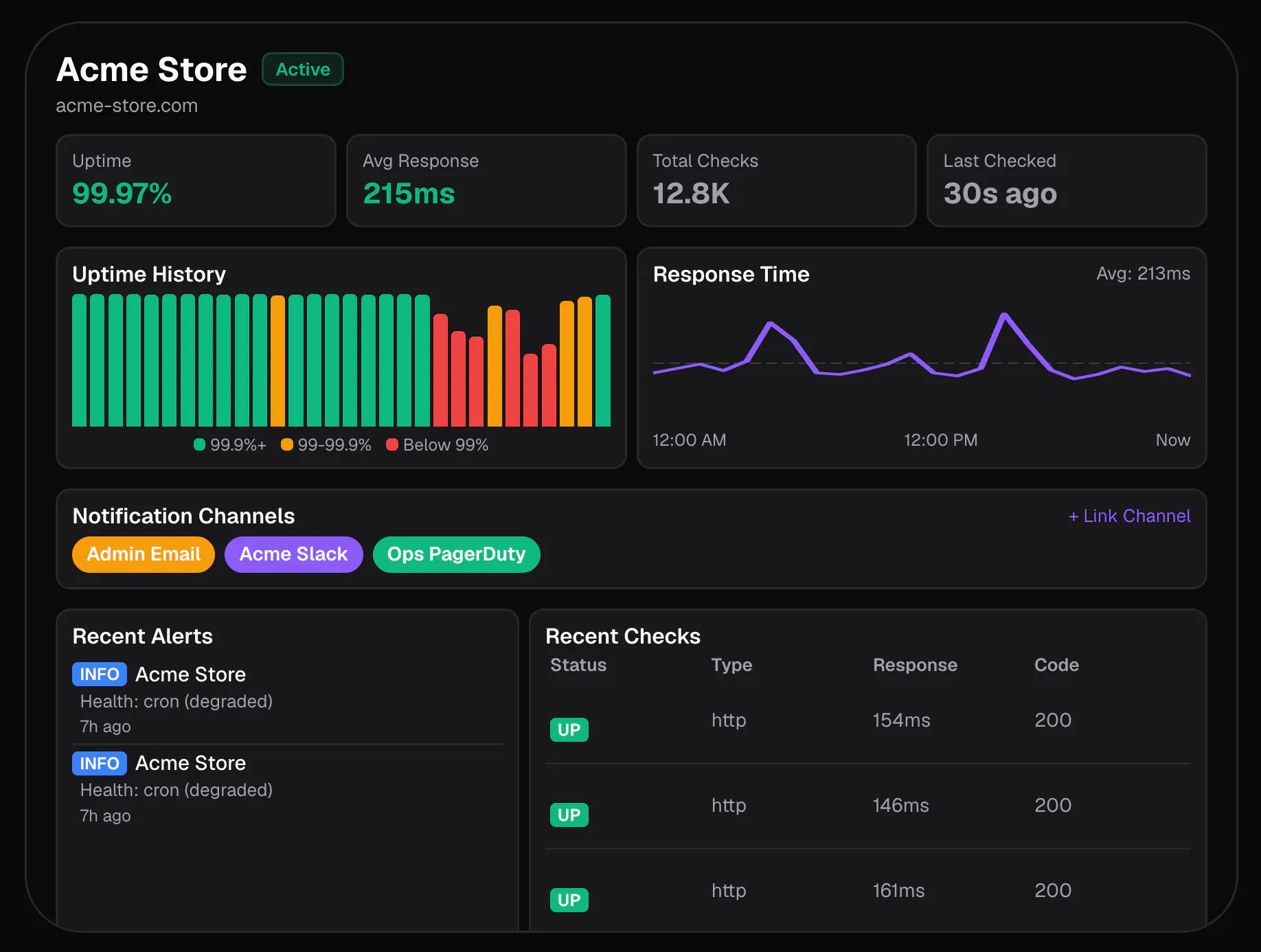Click the UP badge in the 146ms row
The image size is (1261, 952).
point(569,815)
